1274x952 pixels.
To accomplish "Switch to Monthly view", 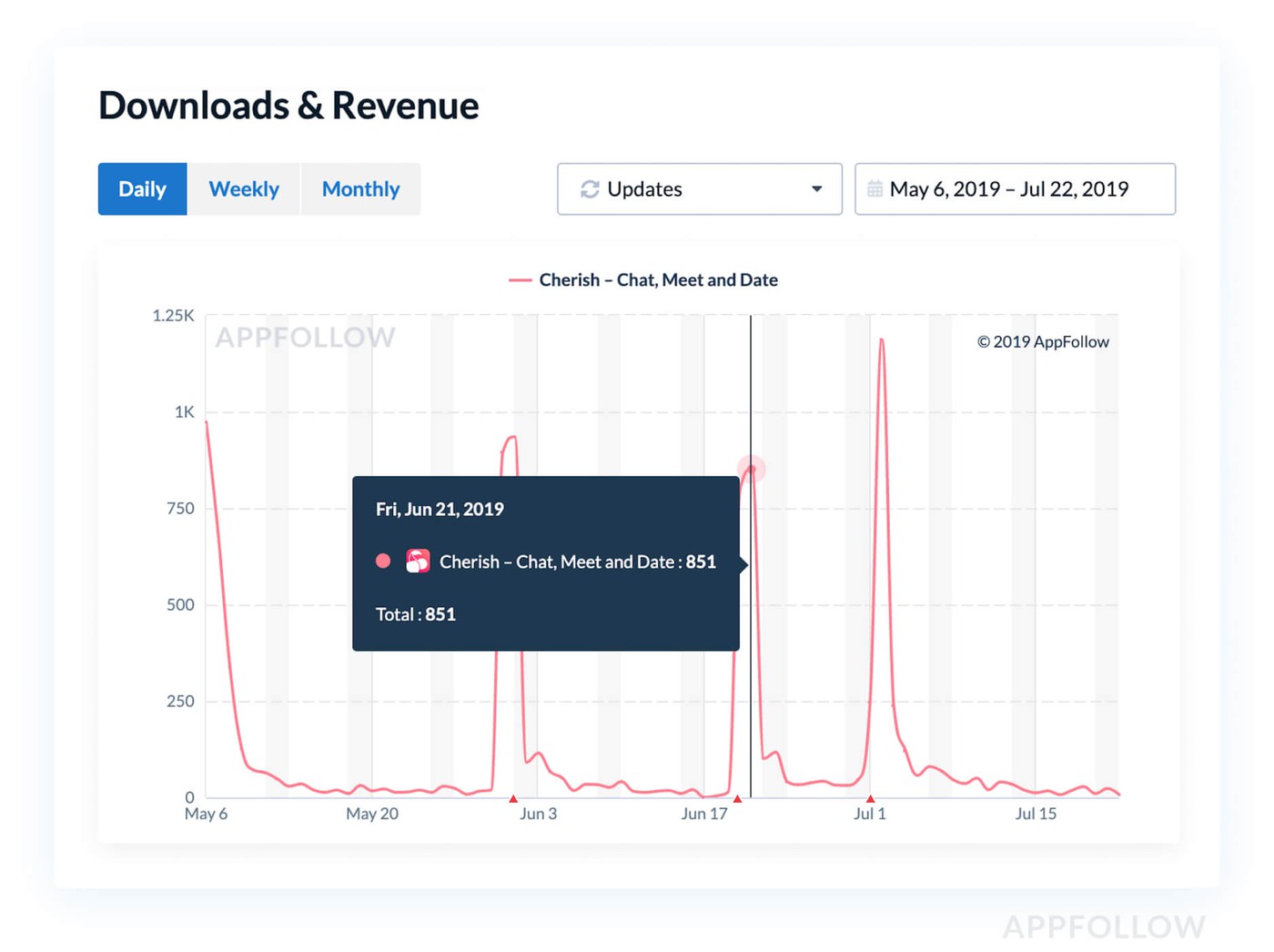I will (x=360, y=189).
